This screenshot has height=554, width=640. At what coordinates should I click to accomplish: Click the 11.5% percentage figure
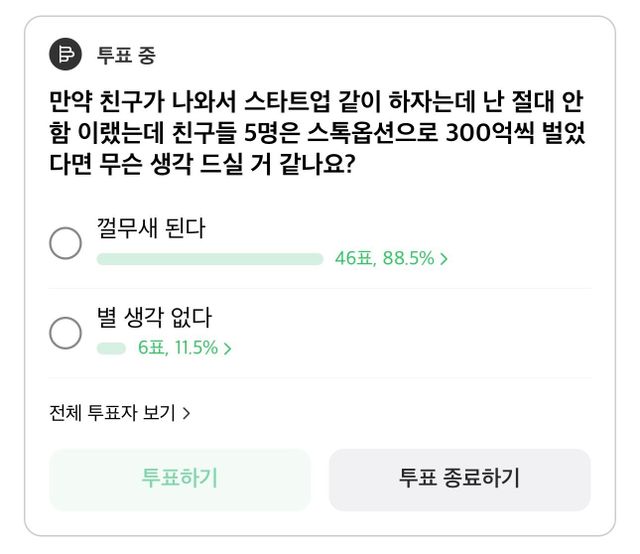click(x=195, y=348)
